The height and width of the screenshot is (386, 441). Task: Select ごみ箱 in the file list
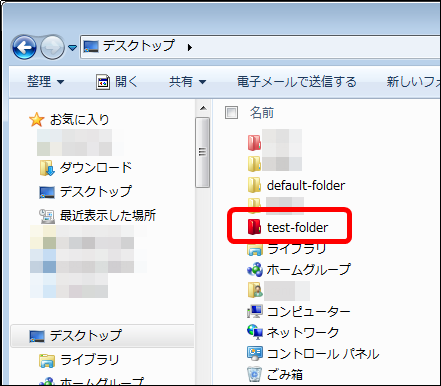(x=285, y=375)
